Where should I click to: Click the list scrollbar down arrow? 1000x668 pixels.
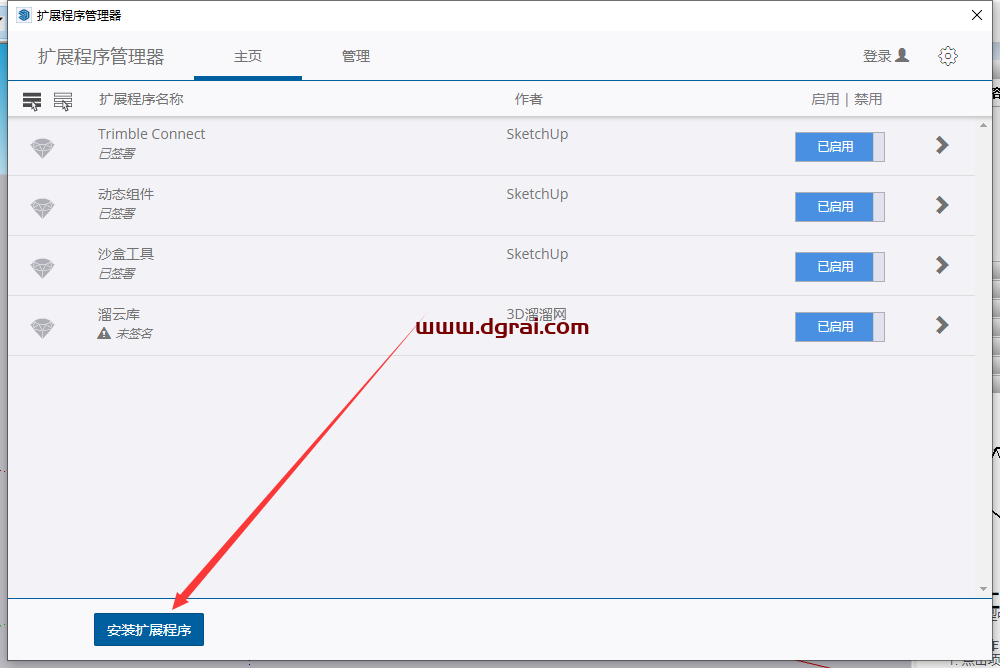[x=983, y=589]
